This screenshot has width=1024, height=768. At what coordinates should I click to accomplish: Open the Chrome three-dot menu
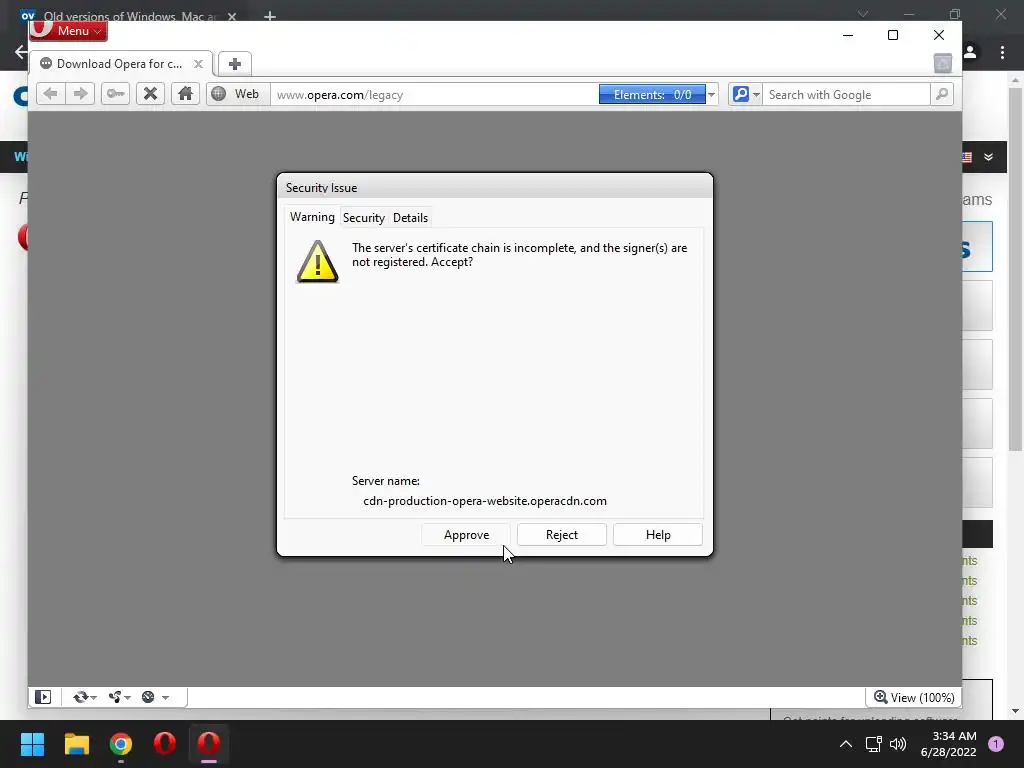(x=1002, y=53)
